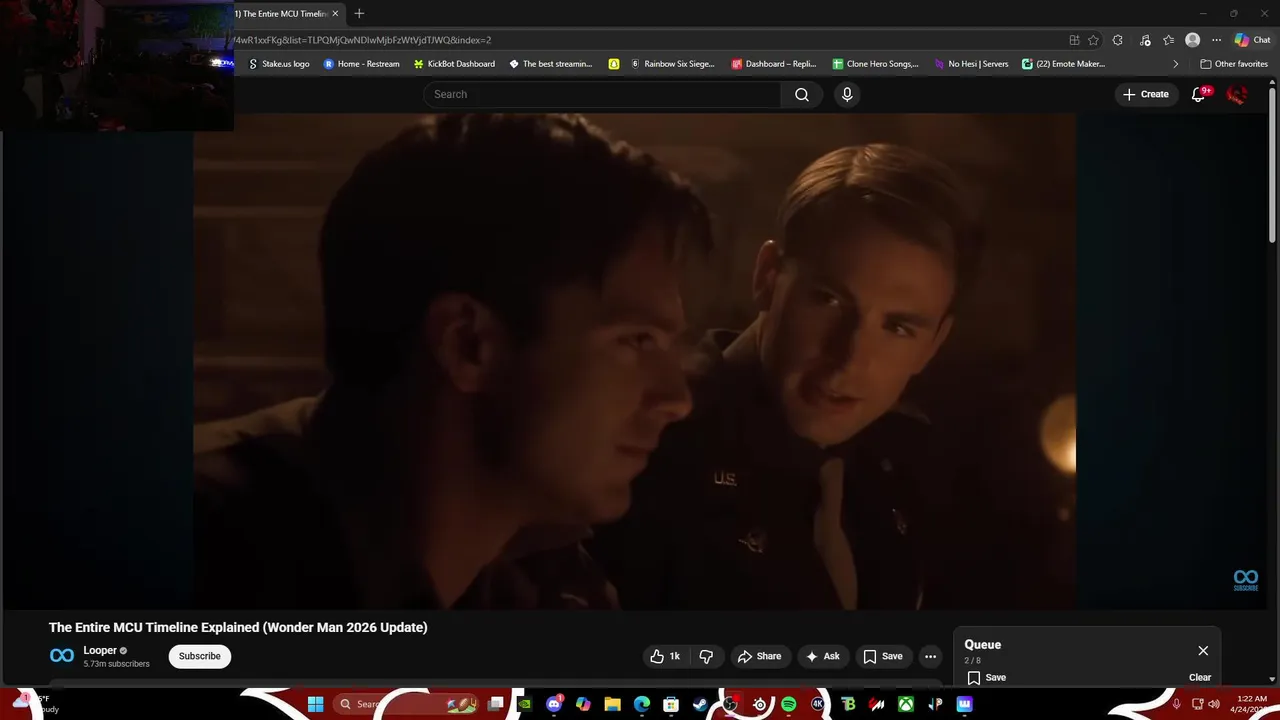The width and height of the screenshot is (1280, 720).
Task: Click the YouTube search magnifier button
Action: point(802,94)
